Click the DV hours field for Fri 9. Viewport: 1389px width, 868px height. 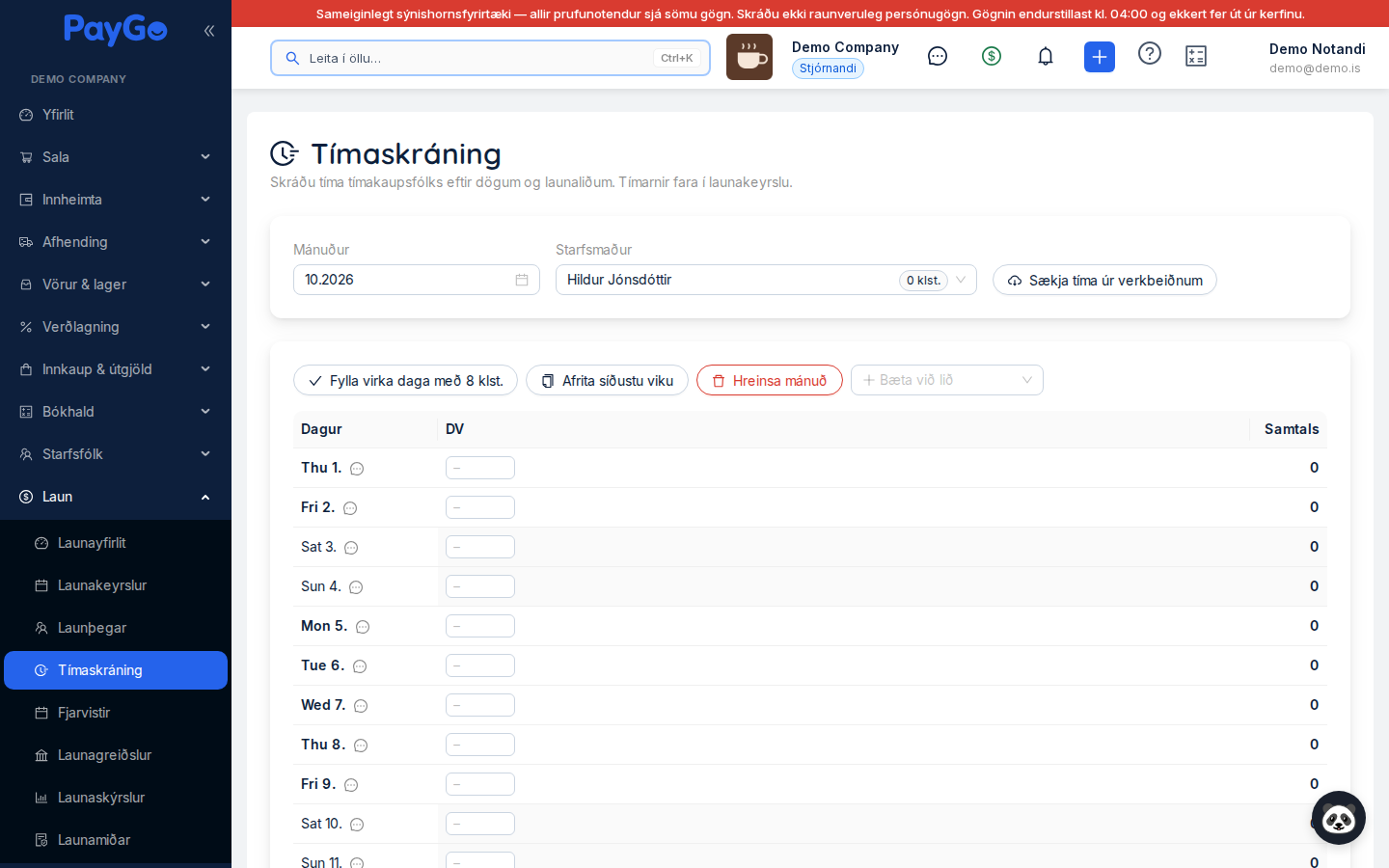pos(480,784)
